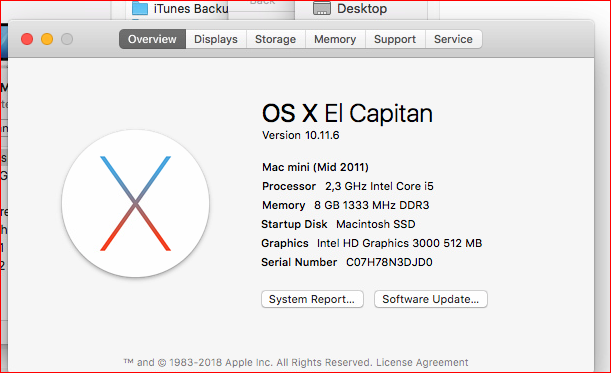The height and width of the screenshot is (373, 611).
Task: Click Intel HD Graphics 3000 512 MB text
Action: [x=399, y=243]
